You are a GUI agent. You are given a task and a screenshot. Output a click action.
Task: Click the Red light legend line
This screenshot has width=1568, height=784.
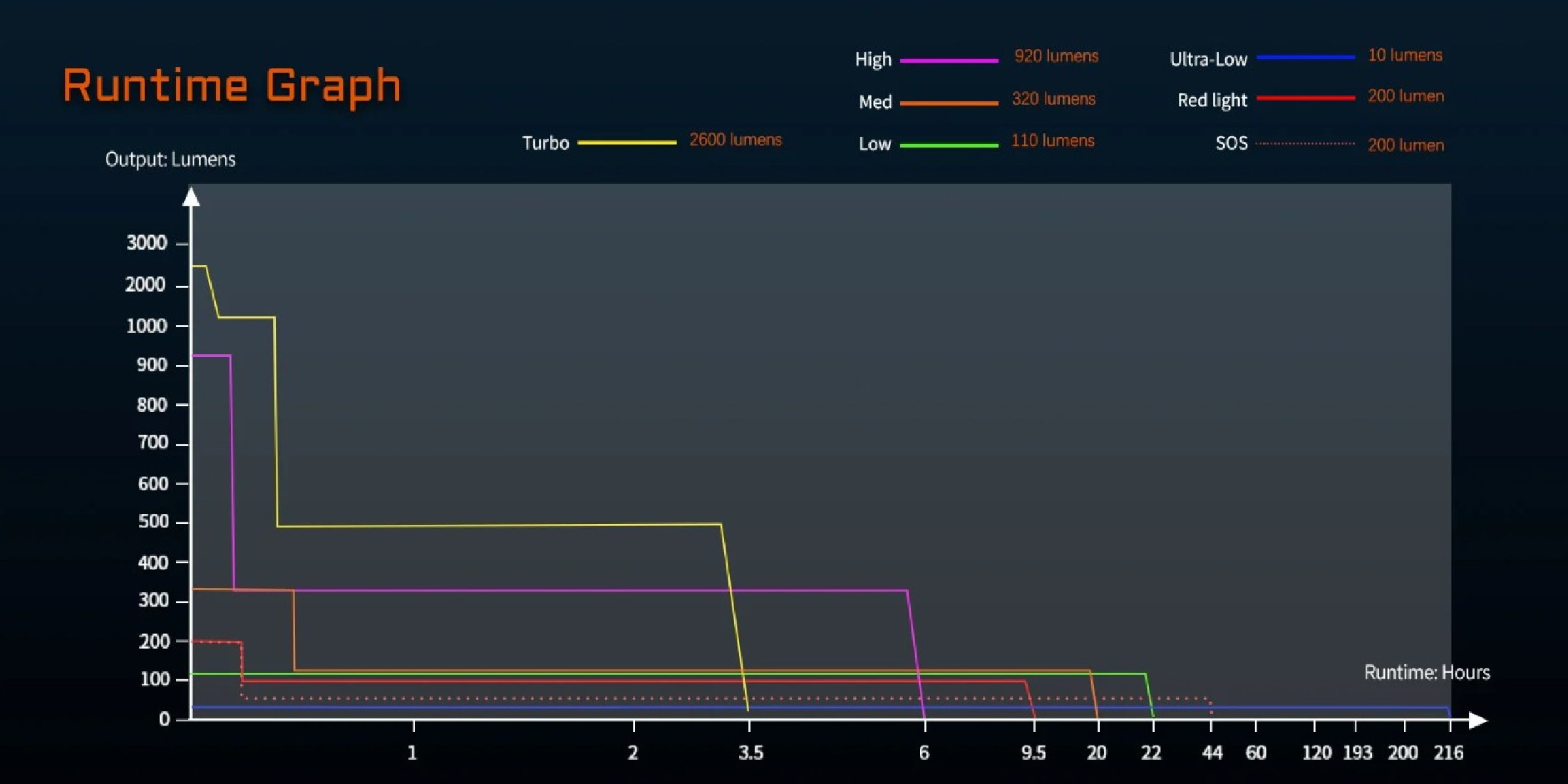coord(1305,98)
